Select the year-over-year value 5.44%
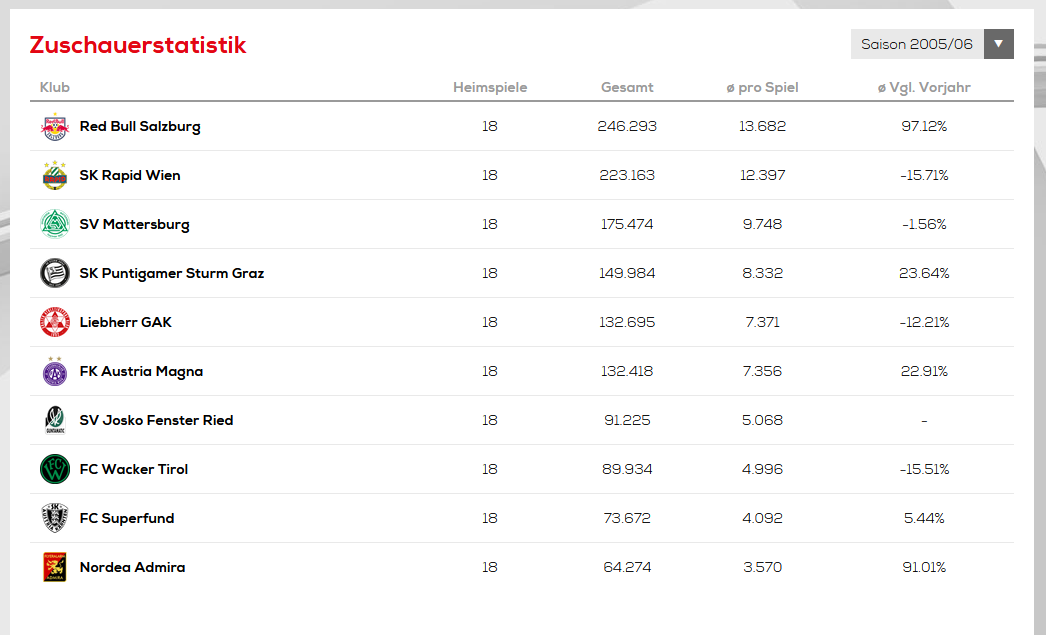The width and height of the screenshot is (1046, 635). (924, 518)
